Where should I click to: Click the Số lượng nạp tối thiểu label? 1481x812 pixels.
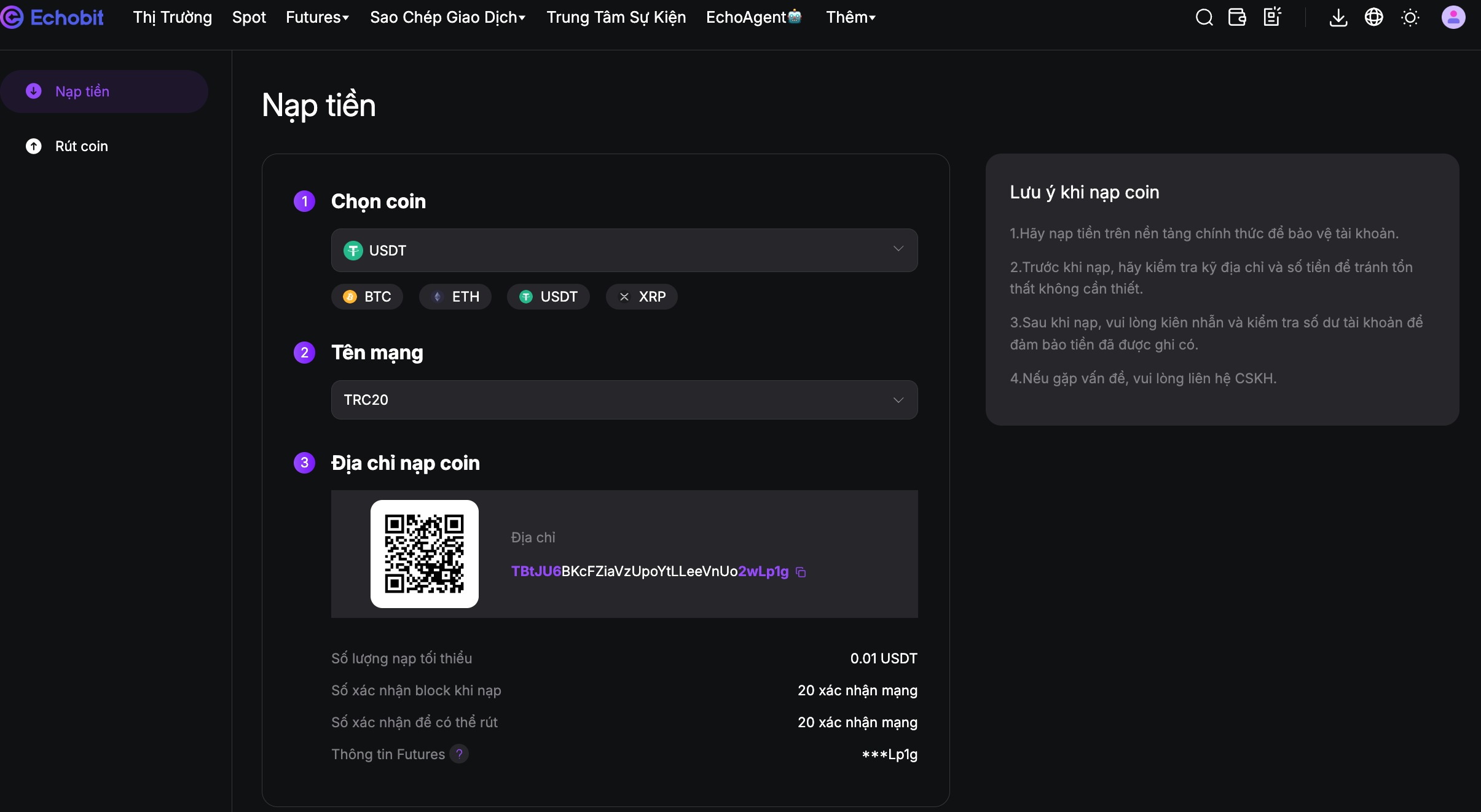pos(402,658)
